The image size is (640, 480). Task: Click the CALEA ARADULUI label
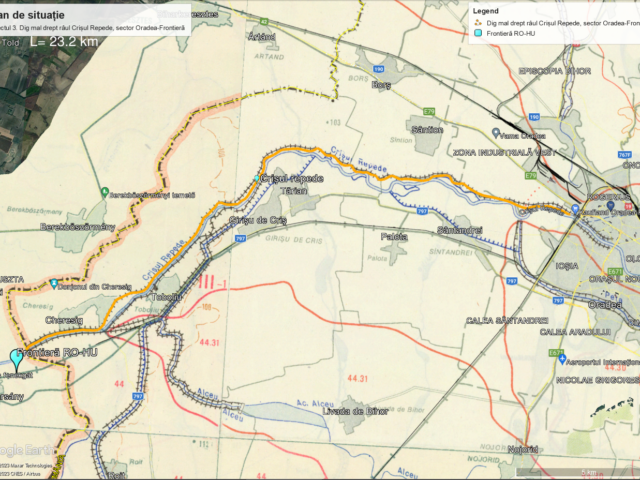coord(576,332)
